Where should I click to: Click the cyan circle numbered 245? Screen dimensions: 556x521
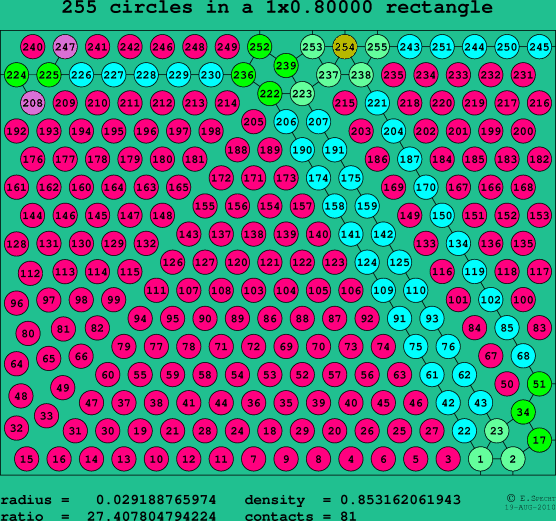coord(539,47)
